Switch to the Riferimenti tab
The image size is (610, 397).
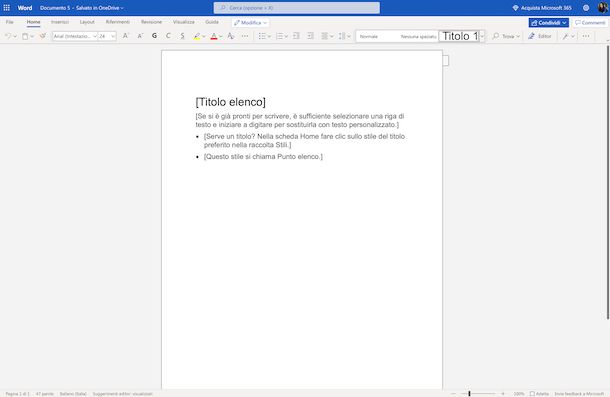(x=118, y=22)
